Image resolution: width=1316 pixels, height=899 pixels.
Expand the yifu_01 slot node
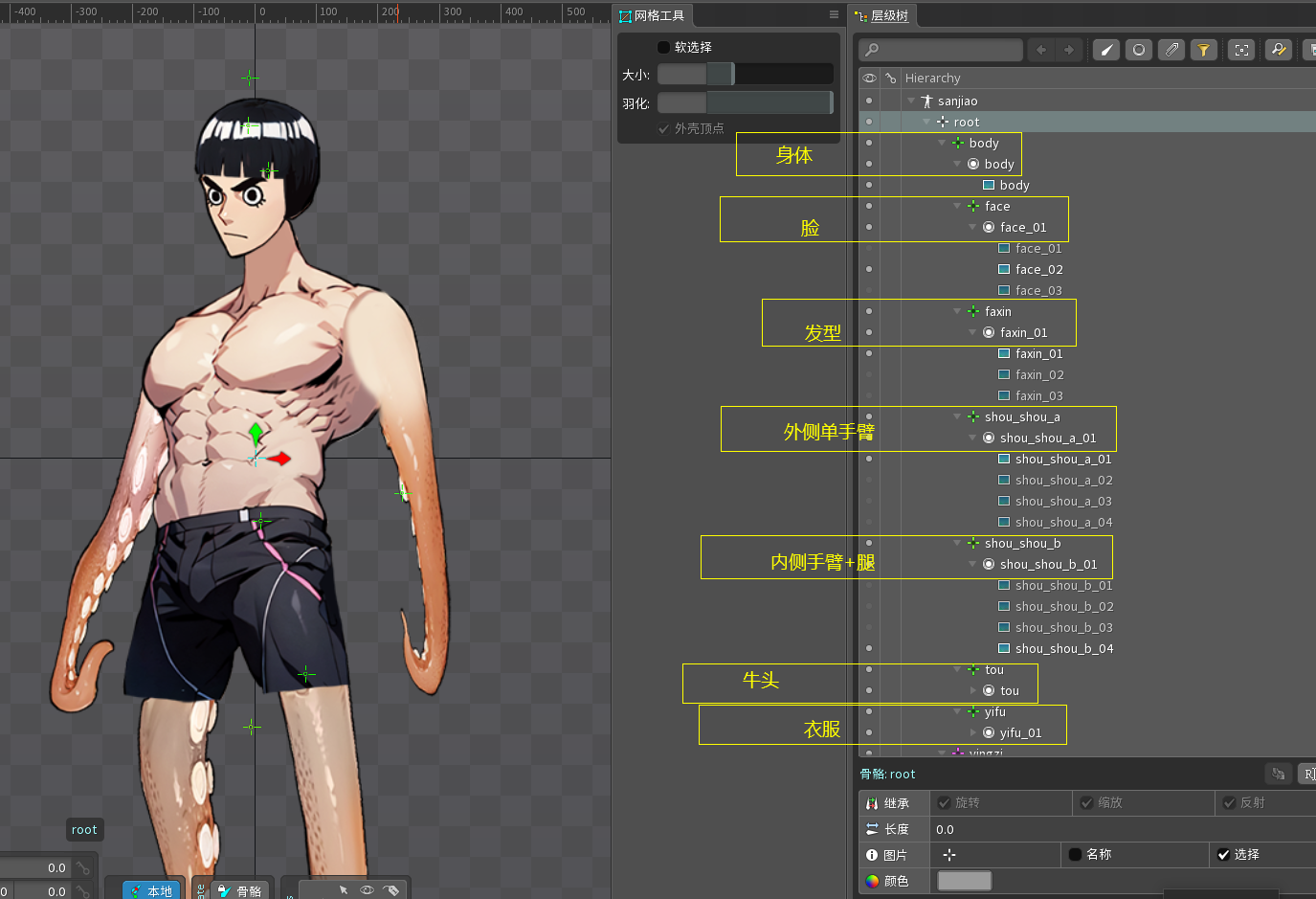click(x=973, y=732)
